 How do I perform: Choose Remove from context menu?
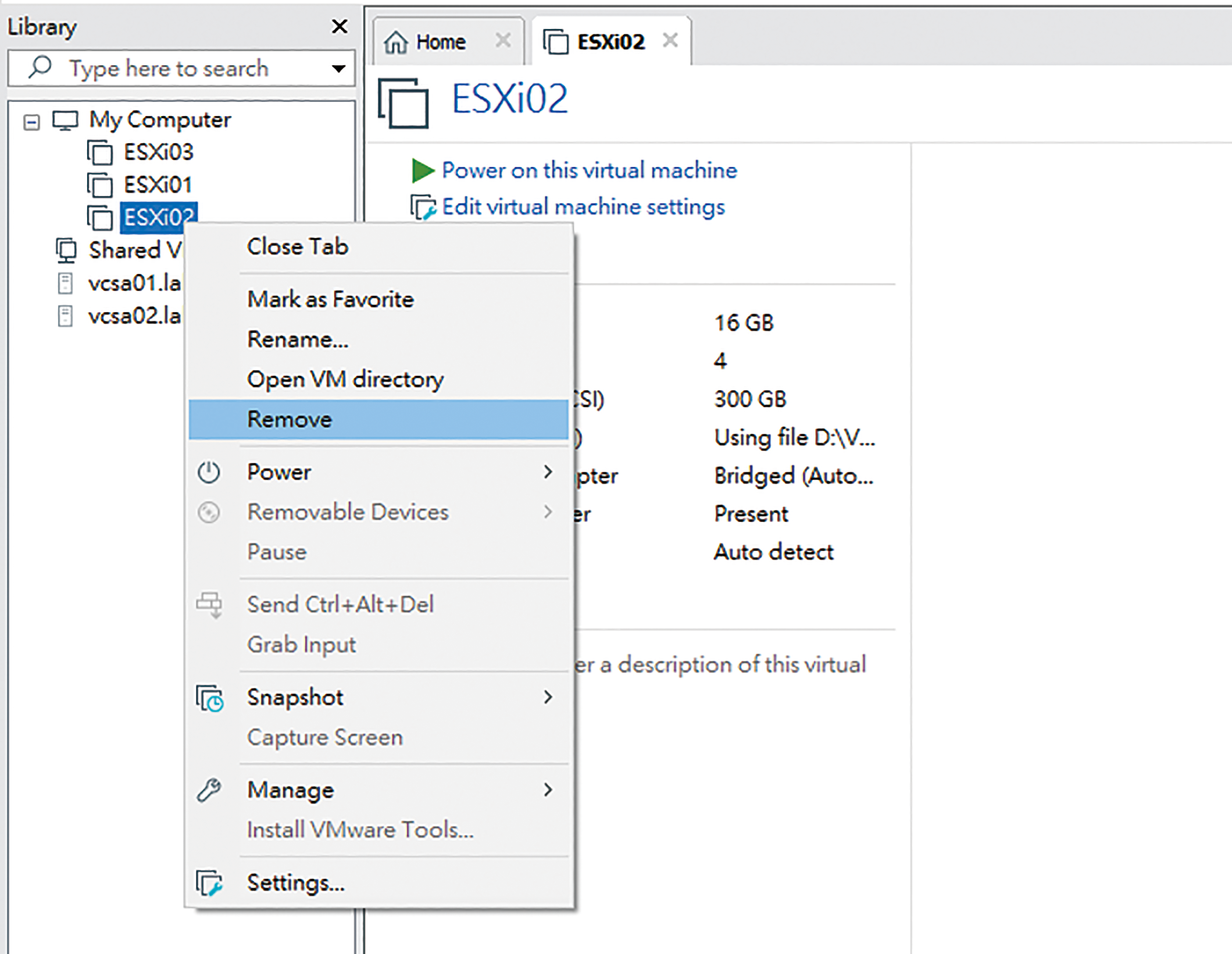[378, 419]
